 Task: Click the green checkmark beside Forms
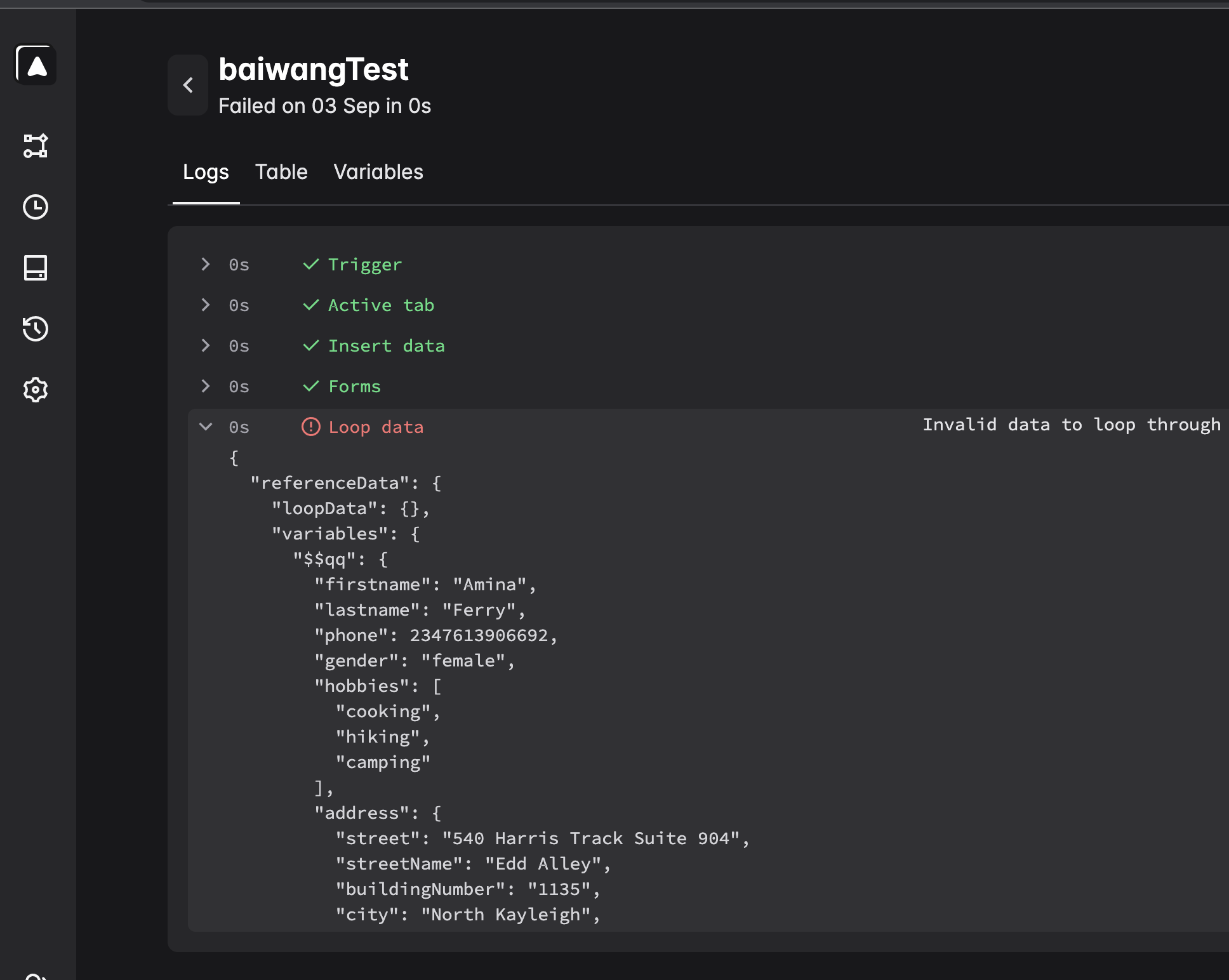pyautogui.click(x=311, y=386)
